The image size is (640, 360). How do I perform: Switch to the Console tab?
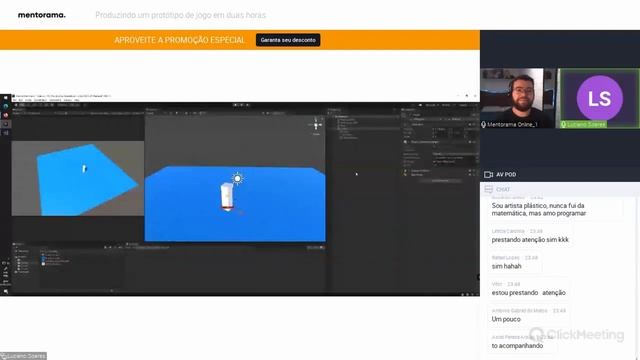coord(133,244)
